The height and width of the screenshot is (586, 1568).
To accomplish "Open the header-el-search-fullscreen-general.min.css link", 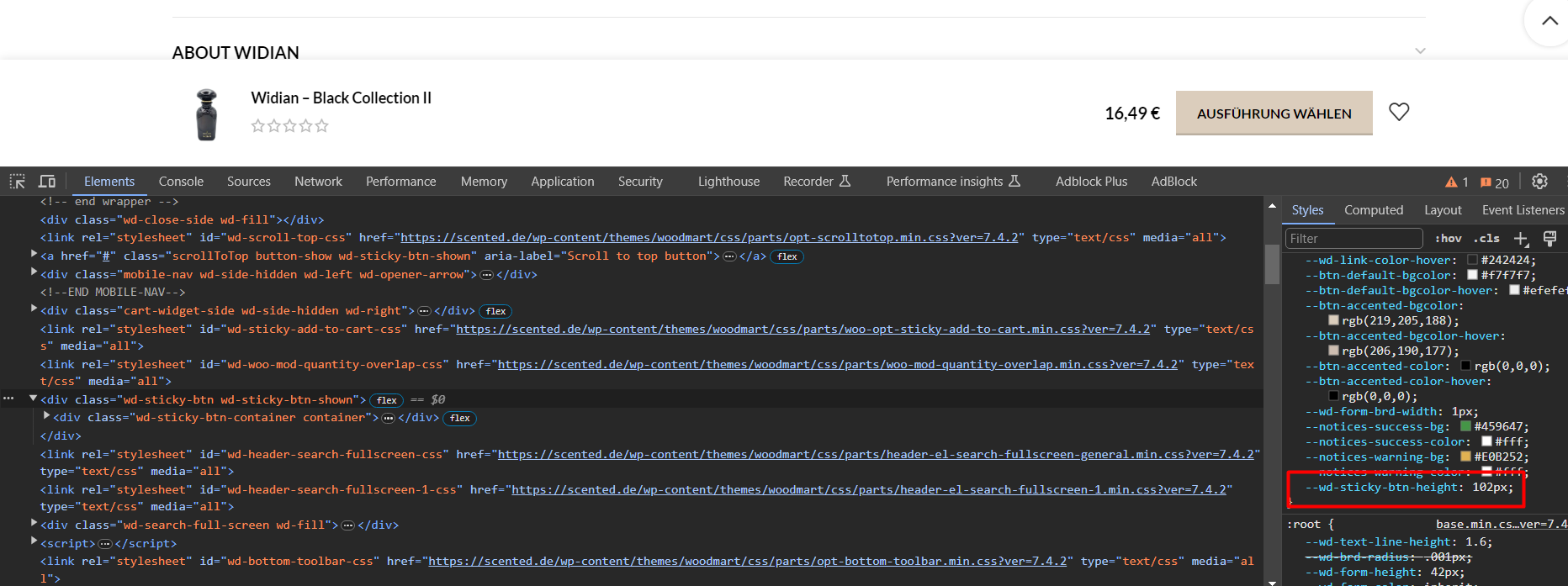I will click(876, 455).
